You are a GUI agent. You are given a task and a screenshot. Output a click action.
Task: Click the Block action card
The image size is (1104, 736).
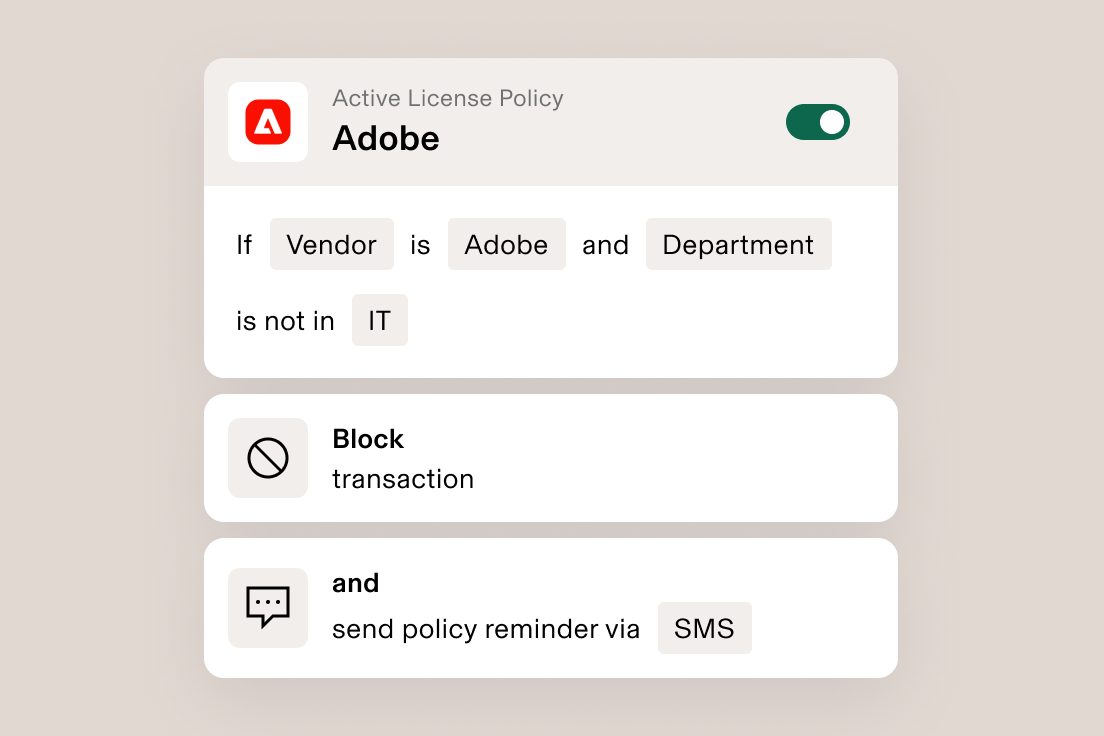click(x=550, y=458)
